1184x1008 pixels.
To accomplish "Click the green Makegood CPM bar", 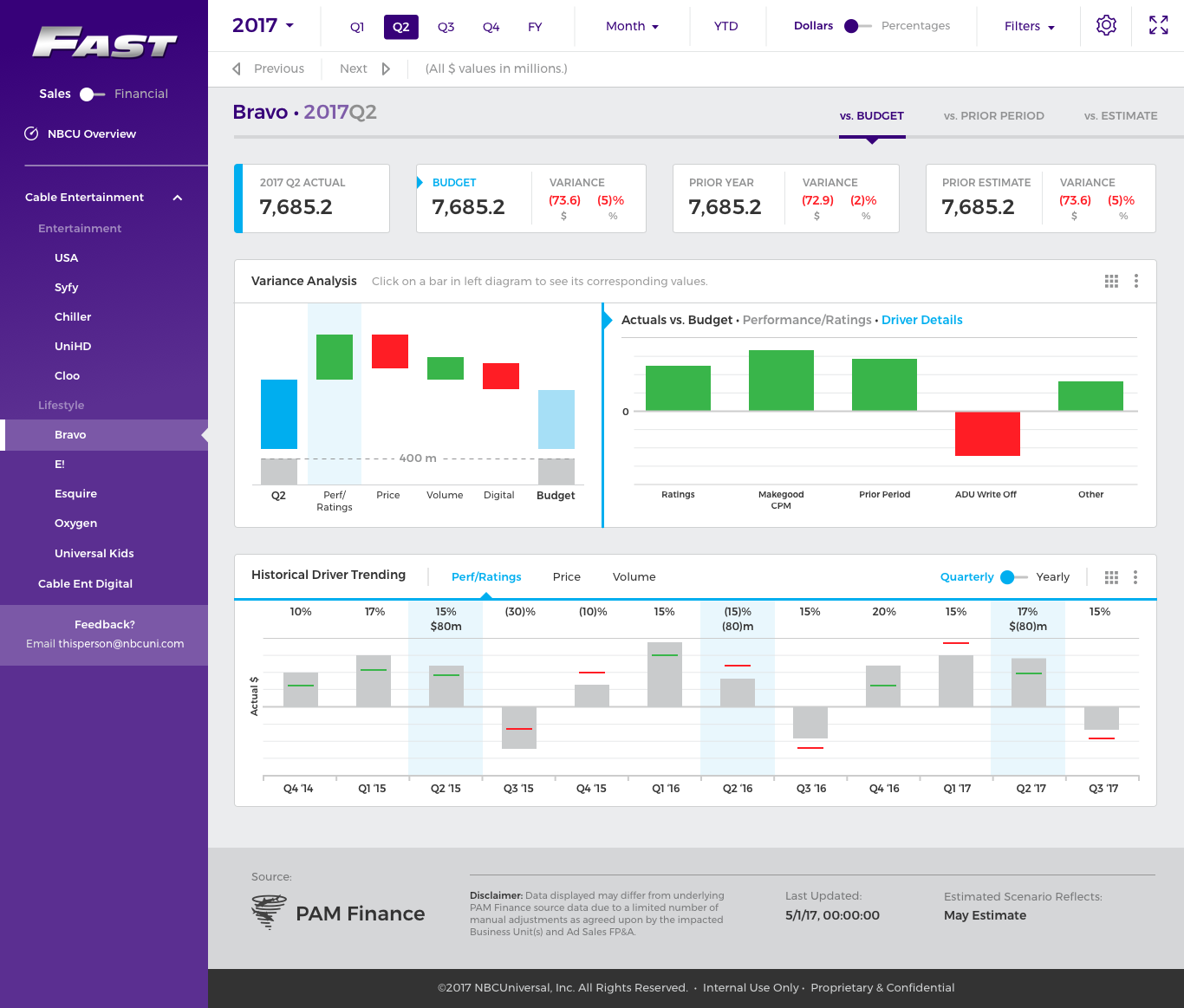I will [781, 380].
